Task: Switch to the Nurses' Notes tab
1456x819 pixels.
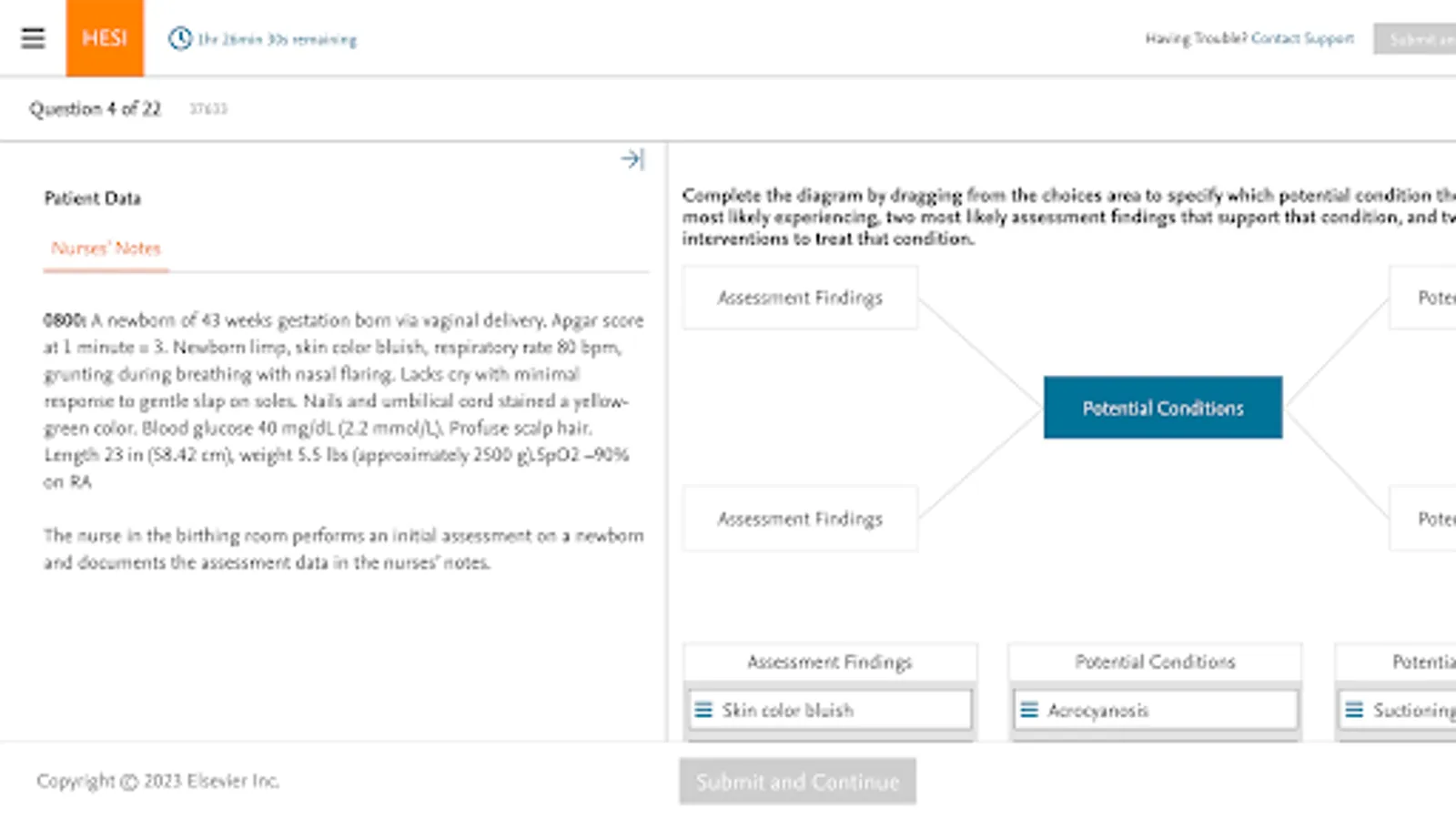Action: tap(106, 248)
